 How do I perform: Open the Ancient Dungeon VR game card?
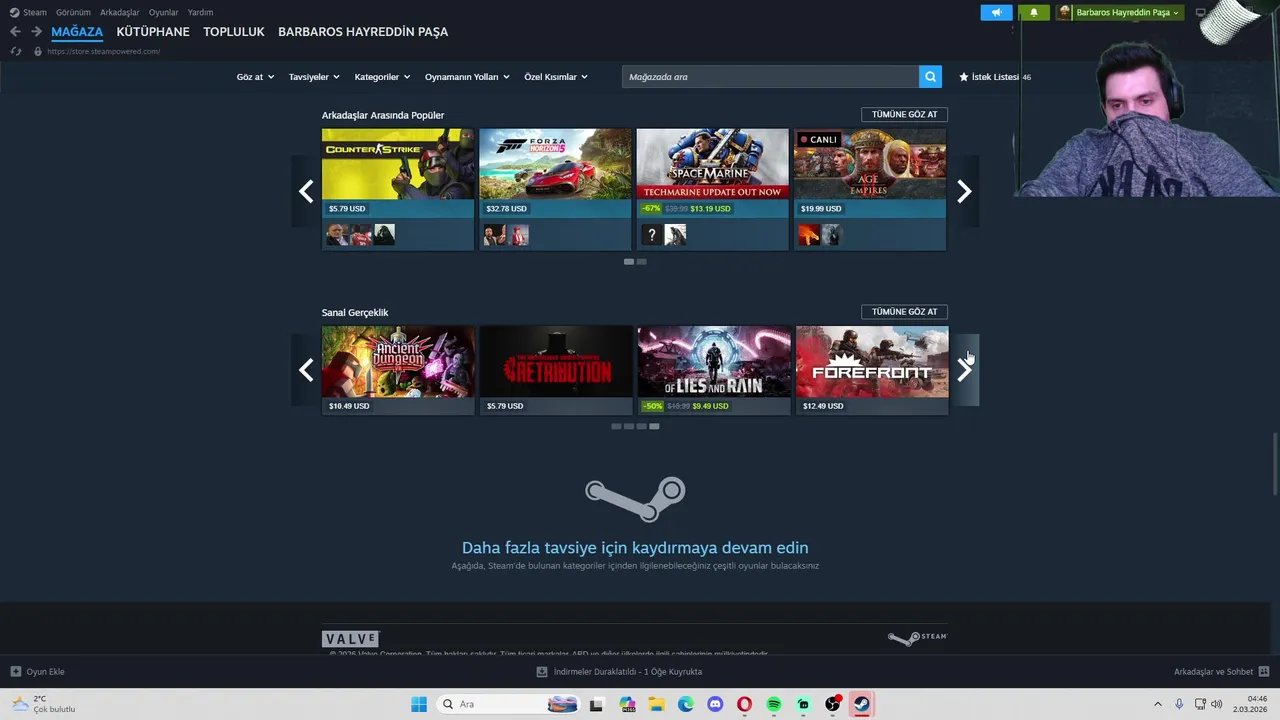tap(398, 370)
